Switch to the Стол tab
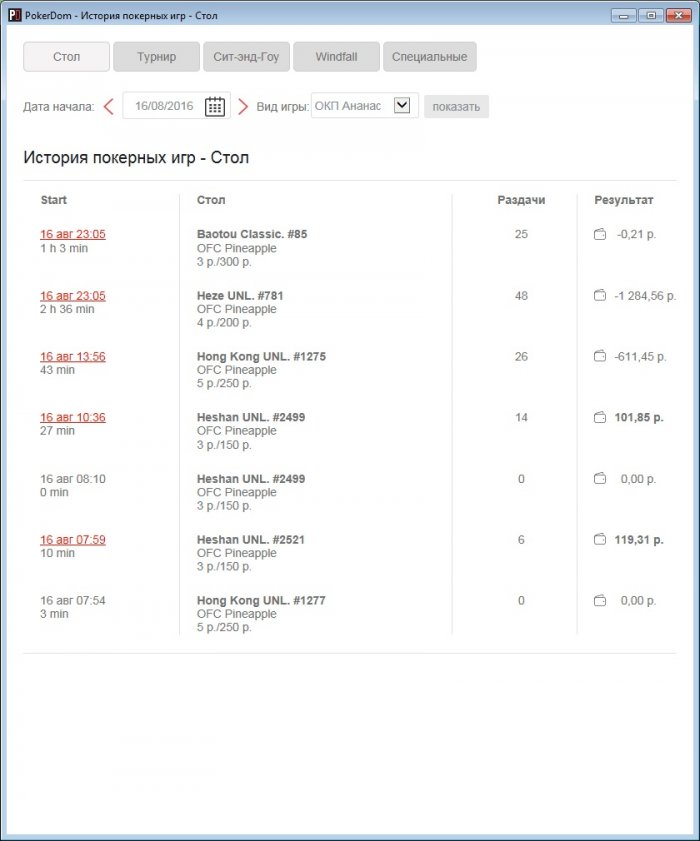The width and height of the screenshot is (700, 841). coord(67,57)
